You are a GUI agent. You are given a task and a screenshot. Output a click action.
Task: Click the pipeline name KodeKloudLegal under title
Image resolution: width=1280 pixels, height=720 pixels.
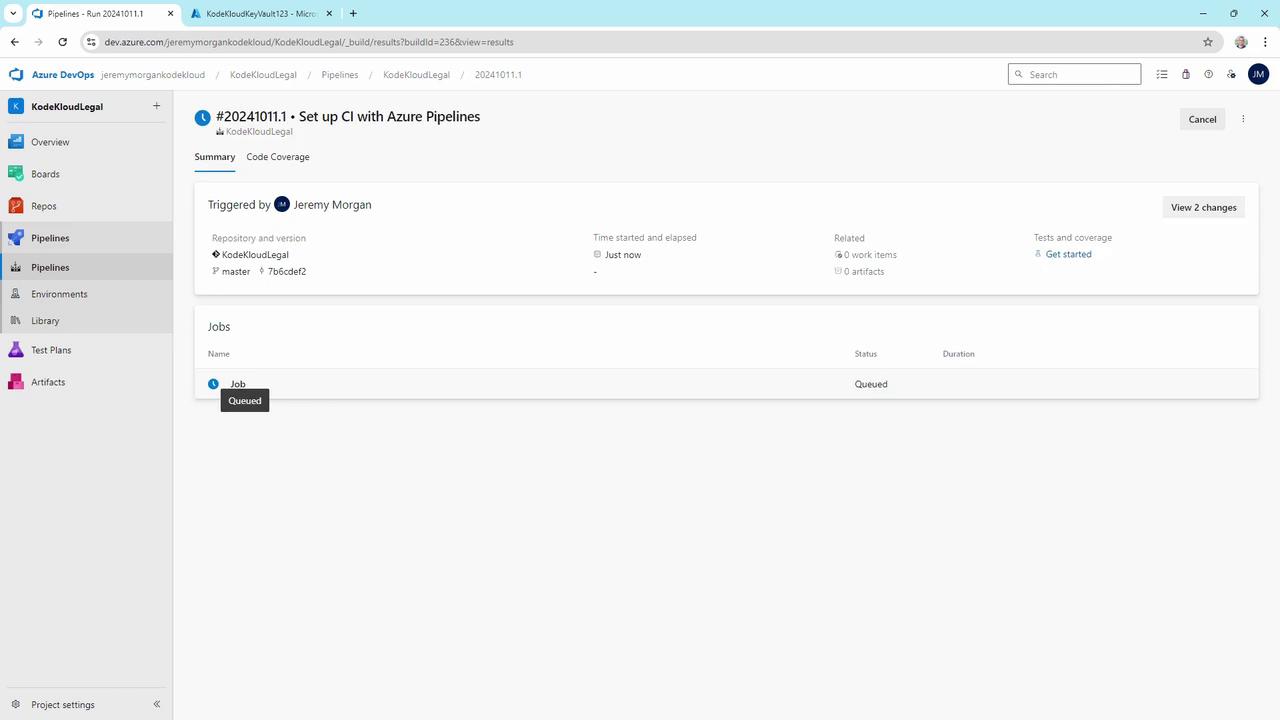click(x=259, y=132)
